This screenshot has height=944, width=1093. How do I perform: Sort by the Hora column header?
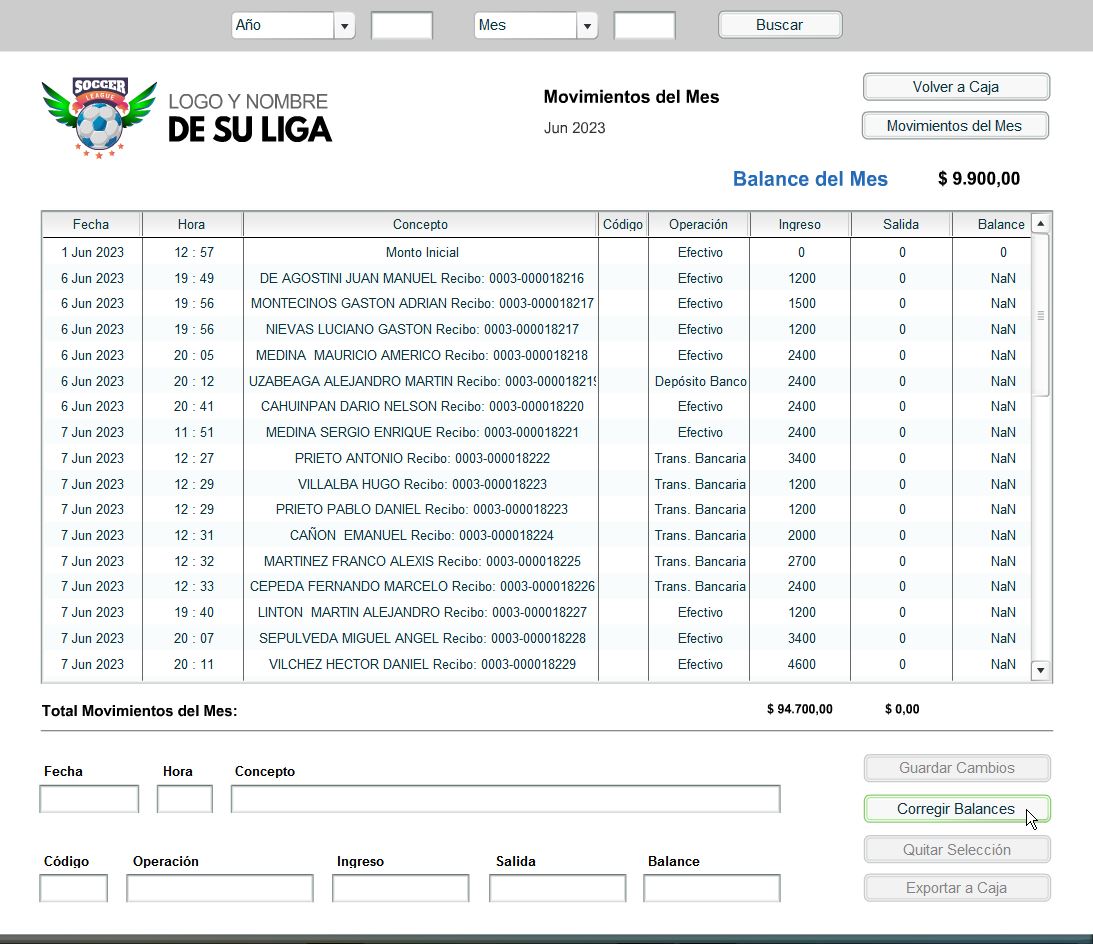[192, 224]
